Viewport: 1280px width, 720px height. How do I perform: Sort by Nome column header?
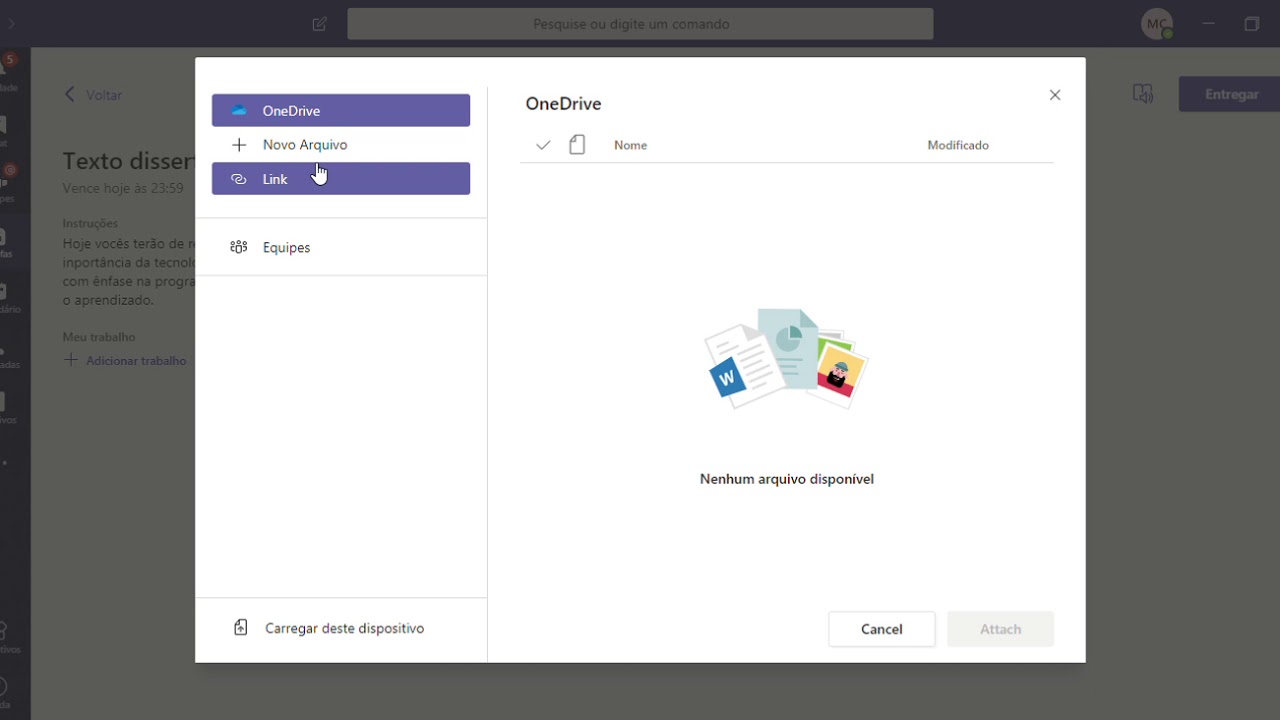click(x=630, y=145)
